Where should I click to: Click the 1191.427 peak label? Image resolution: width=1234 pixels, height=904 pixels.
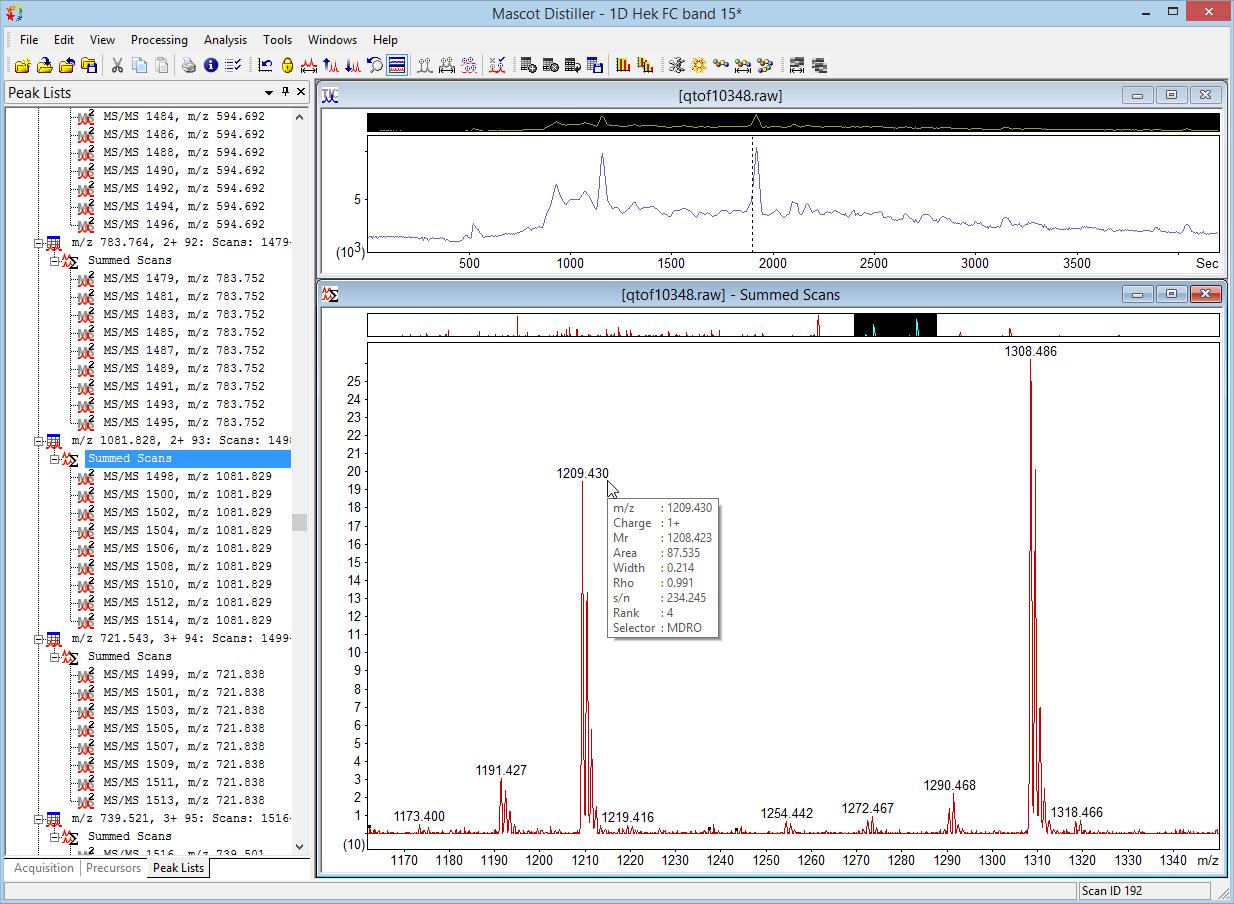(x=501, y=770)
